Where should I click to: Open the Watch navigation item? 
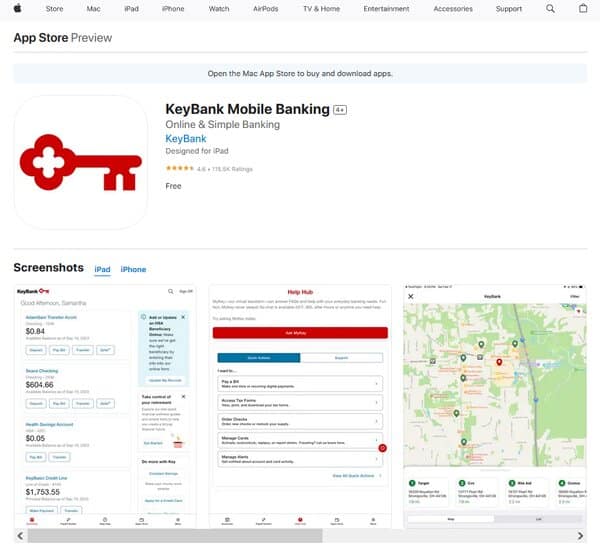[x=219, y=8]
